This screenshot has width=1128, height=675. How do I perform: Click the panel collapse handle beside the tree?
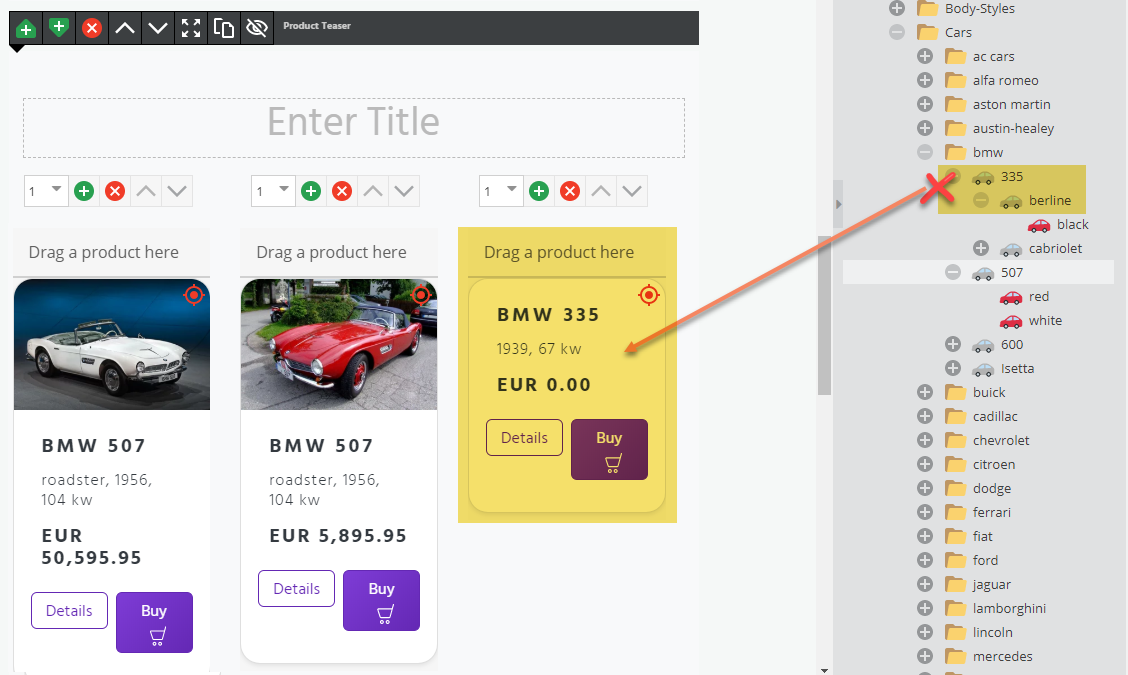[x=838, y=204]
